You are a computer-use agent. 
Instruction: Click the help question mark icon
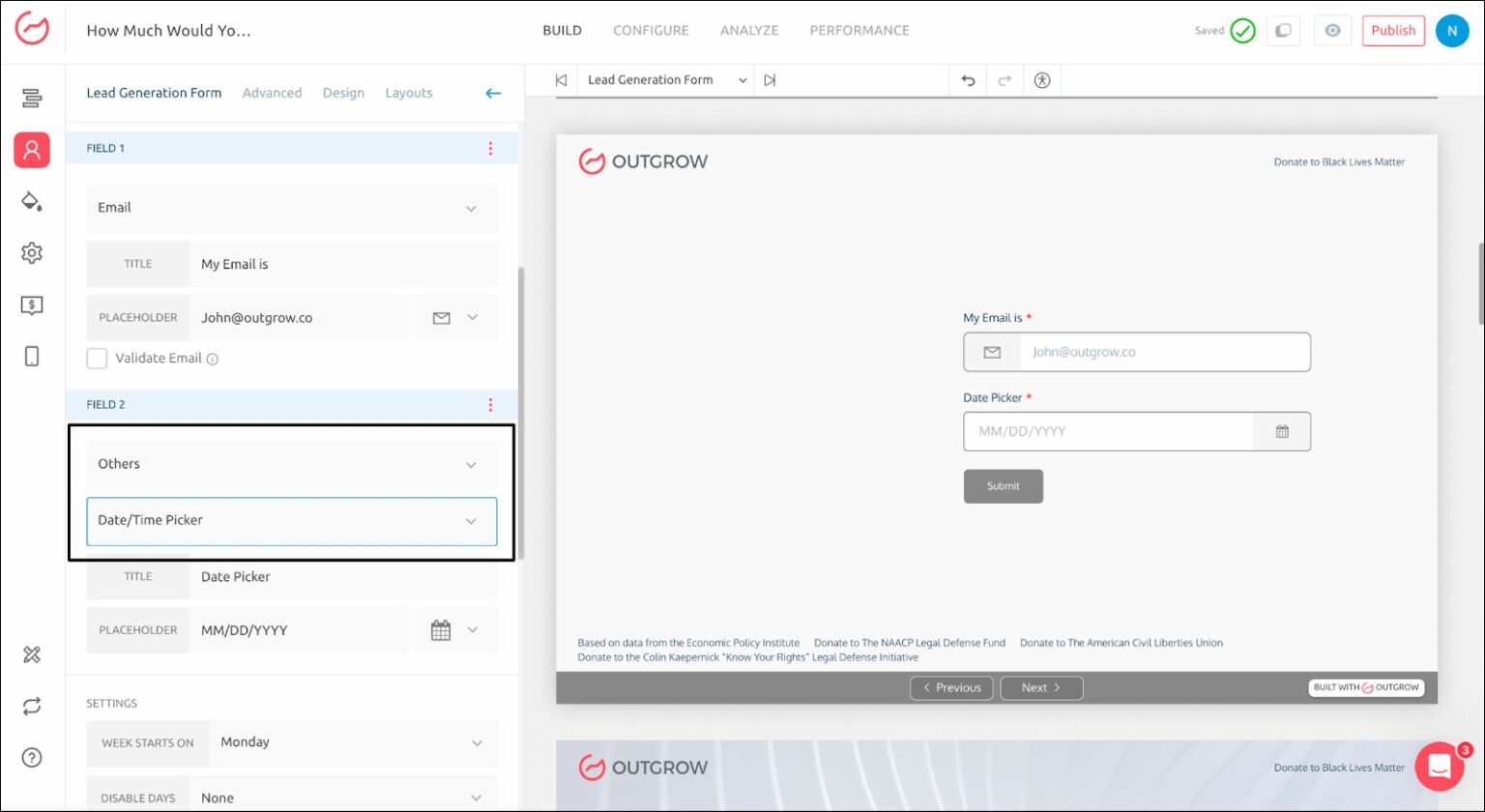point(32,757)
